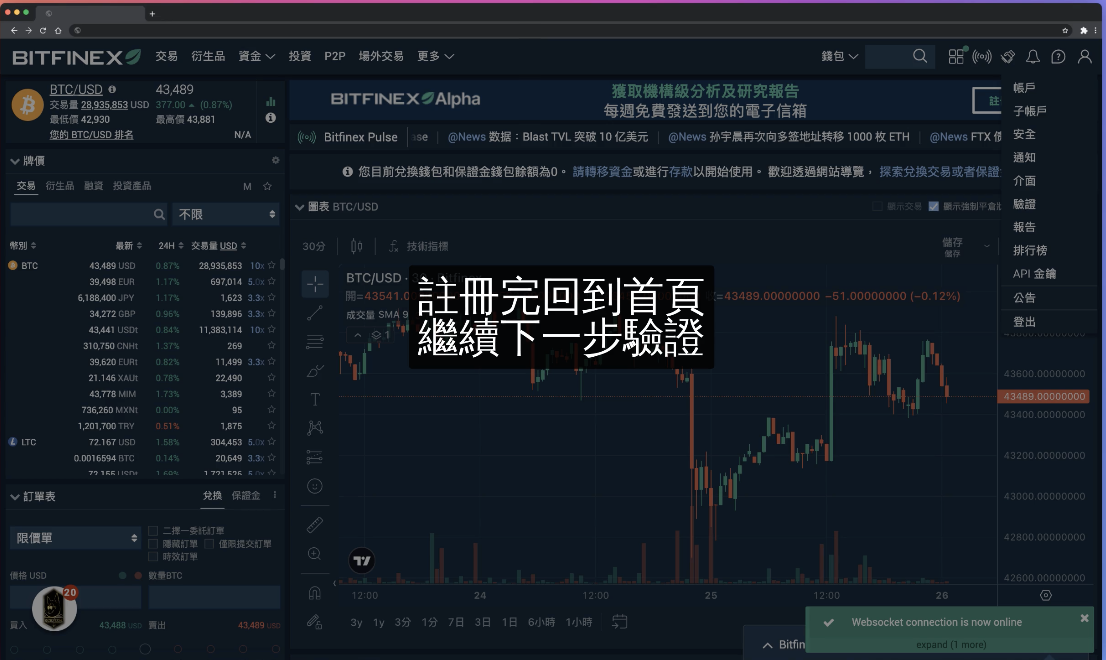Click the lock drawing pencil icon
1106x660 pixels.
pyautogui.click(x=315, y=622)
